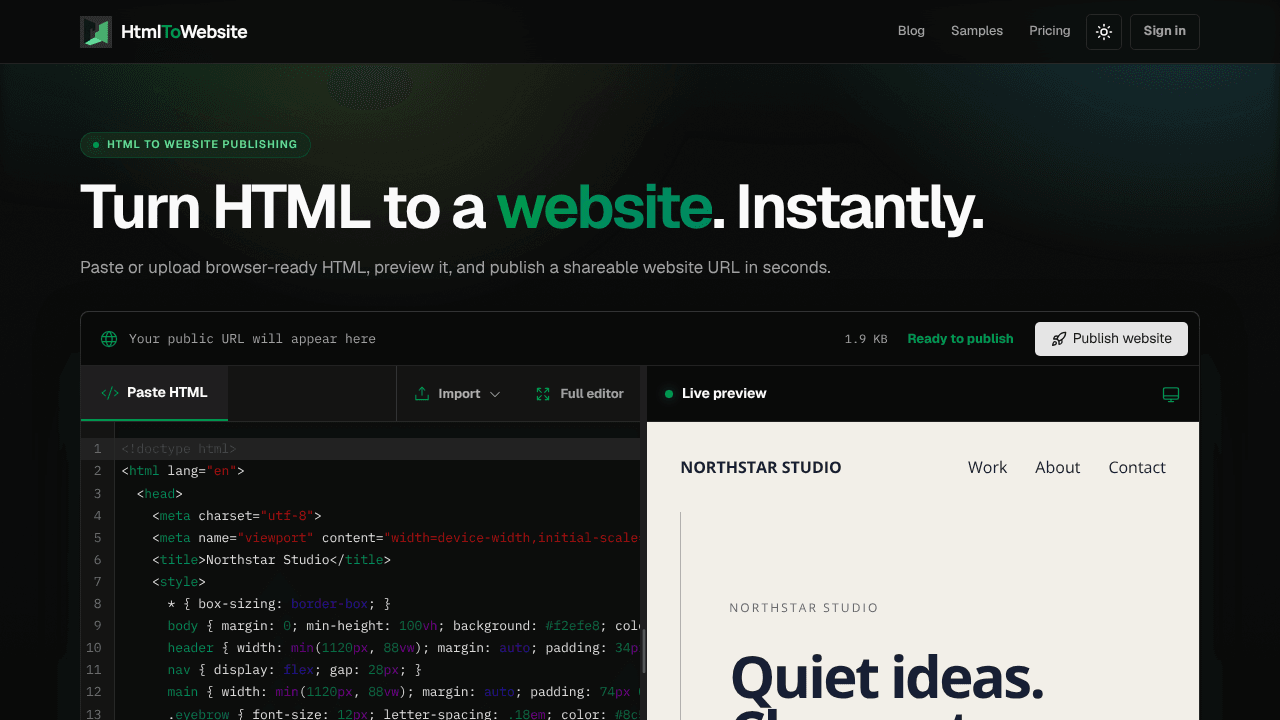Image resolution: width=1280 pixels, height=720 pixels.
Task: Click Contact link in the preview
Action: 1137,468
